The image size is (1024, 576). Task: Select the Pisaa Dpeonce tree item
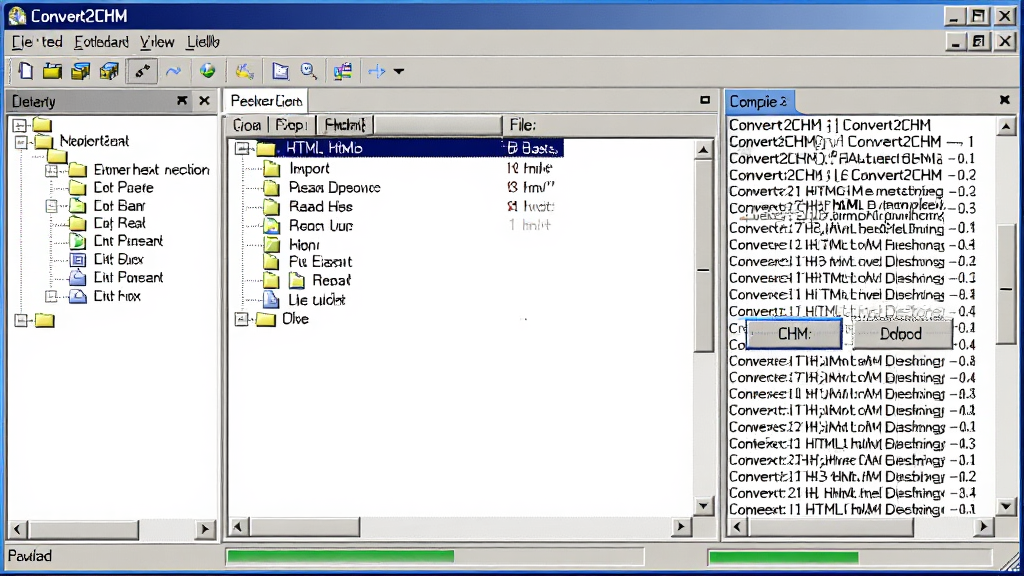334,188
